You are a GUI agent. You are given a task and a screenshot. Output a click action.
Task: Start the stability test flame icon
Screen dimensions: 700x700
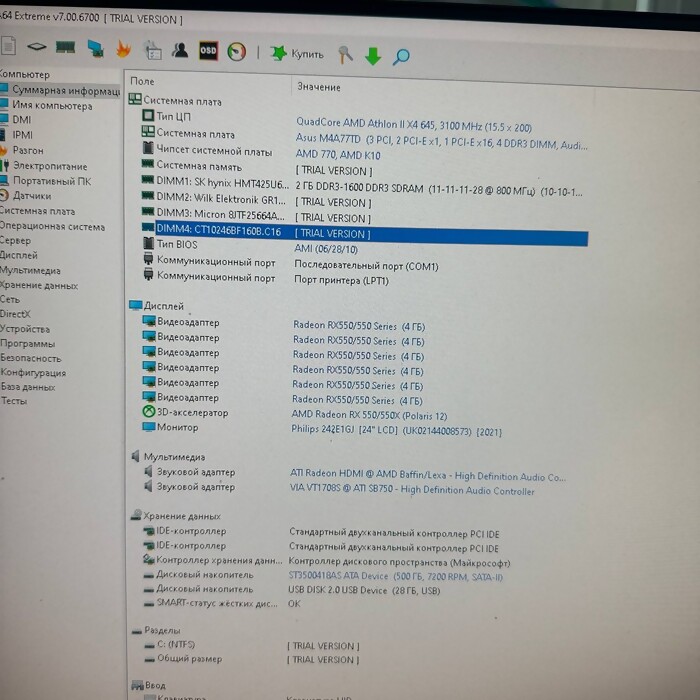click(124, 49)
